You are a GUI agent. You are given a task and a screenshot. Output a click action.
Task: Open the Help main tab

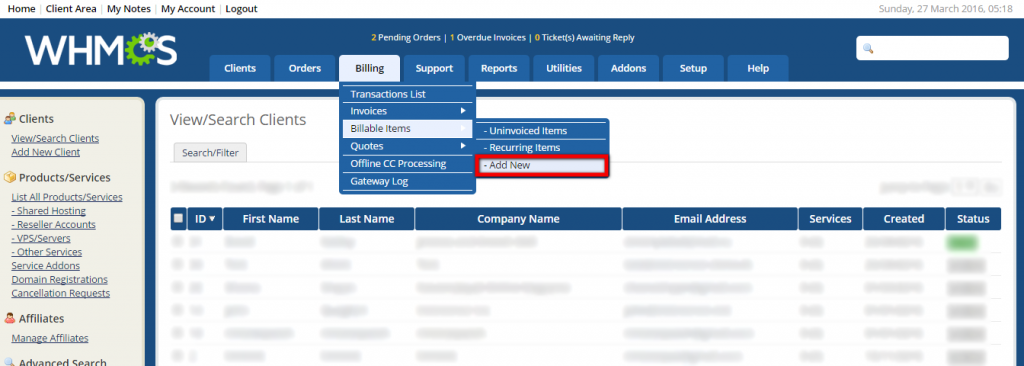coord(758,69)
